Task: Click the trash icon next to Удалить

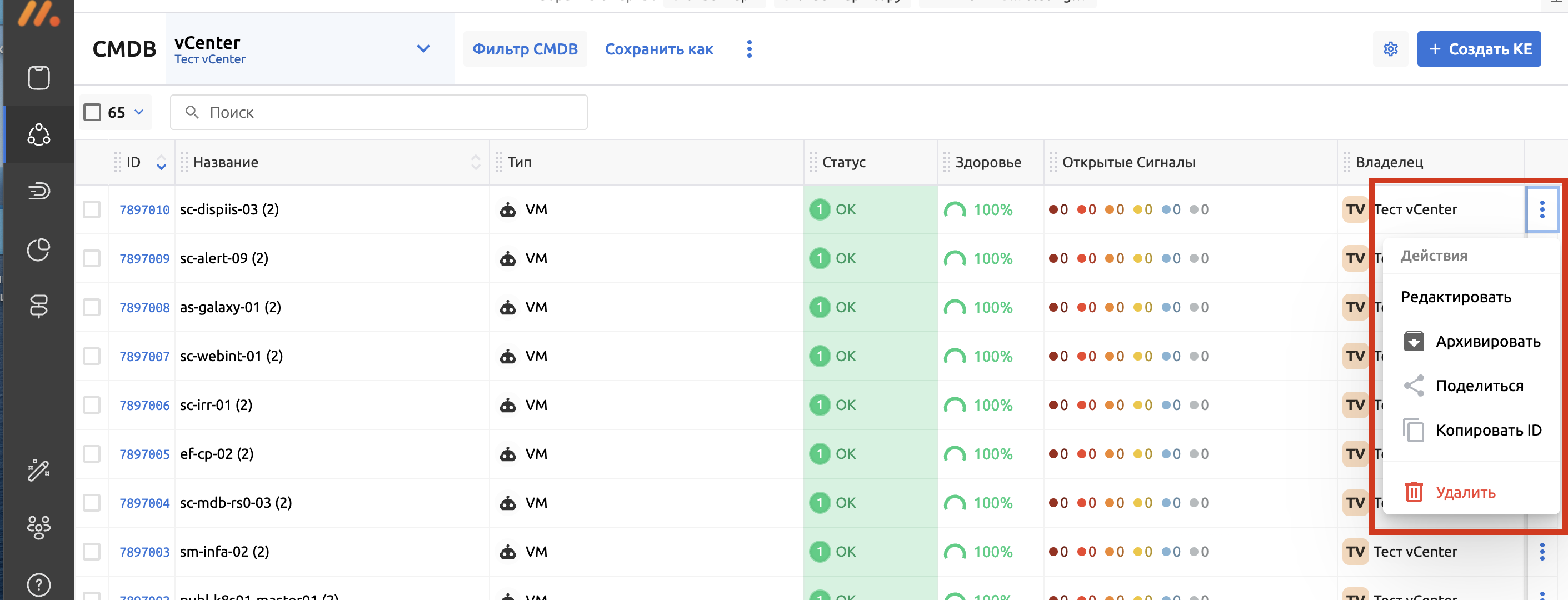Action: 1414,492
